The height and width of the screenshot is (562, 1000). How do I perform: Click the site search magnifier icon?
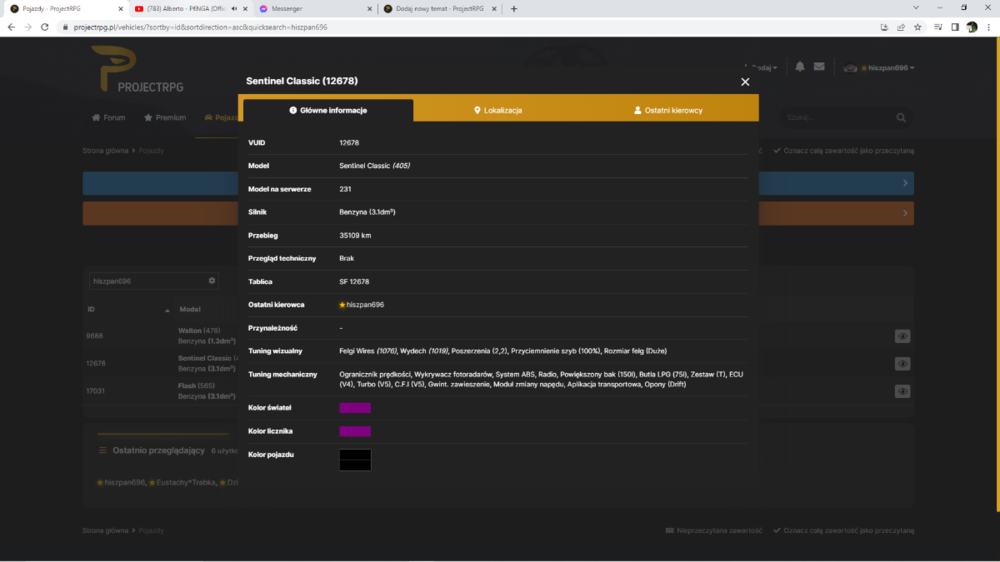(901, 117)
